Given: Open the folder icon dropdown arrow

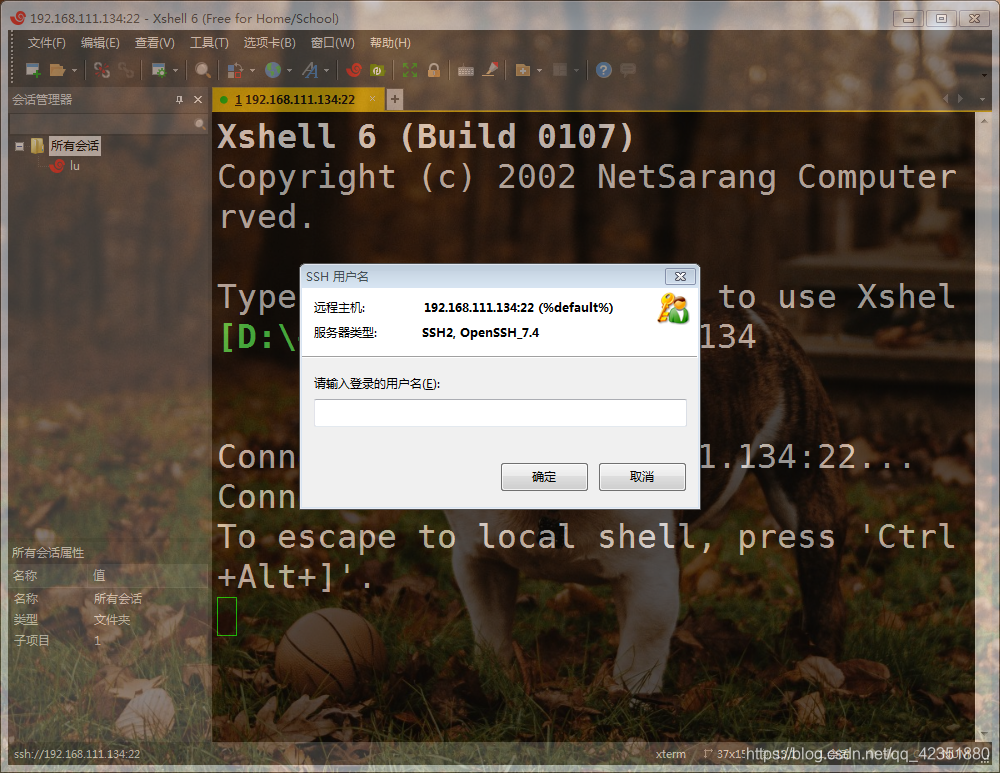Looking at the screenshot, I should [x=74, y=71].
